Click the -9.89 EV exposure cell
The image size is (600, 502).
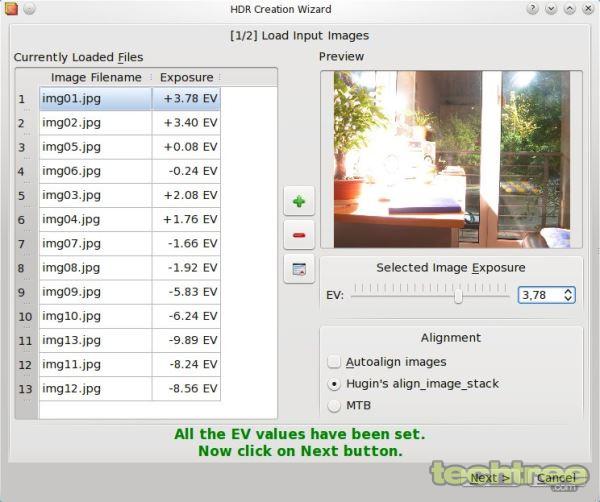pos(186,340)
